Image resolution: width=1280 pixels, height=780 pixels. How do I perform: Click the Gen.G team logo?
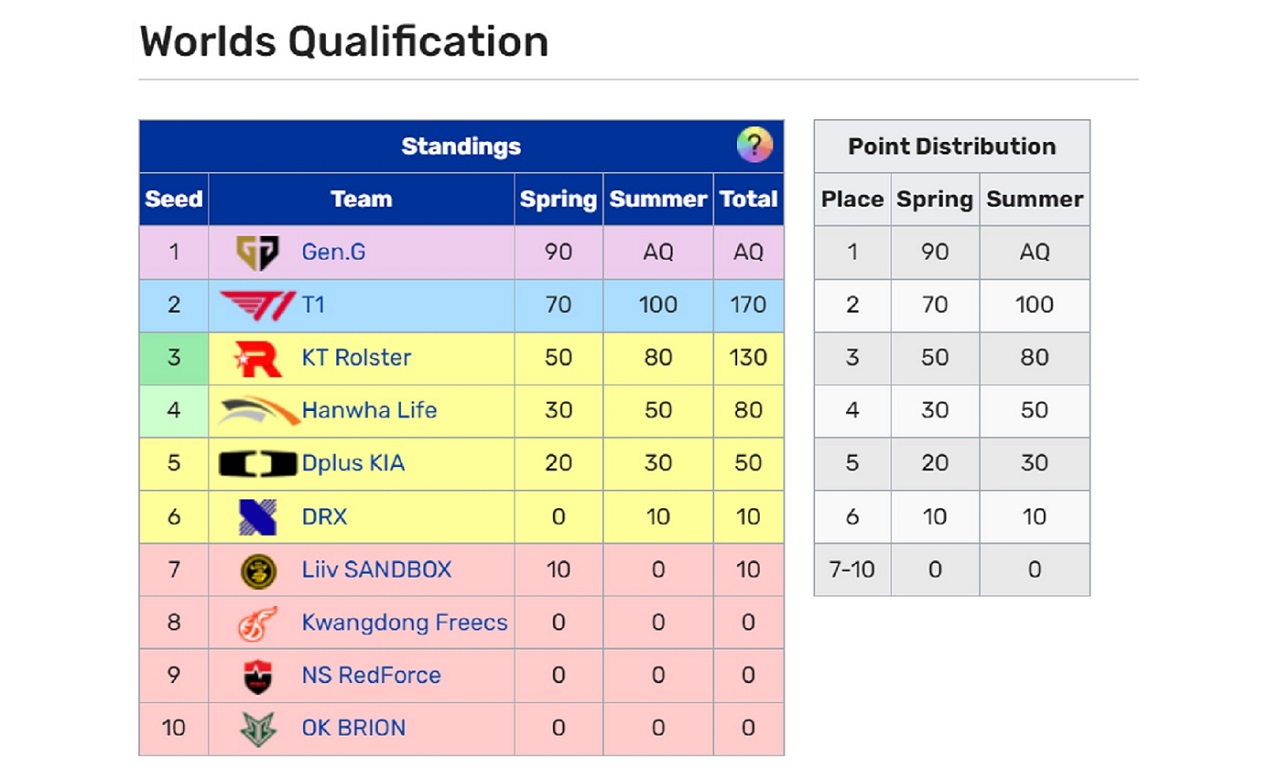coord(258,252)
